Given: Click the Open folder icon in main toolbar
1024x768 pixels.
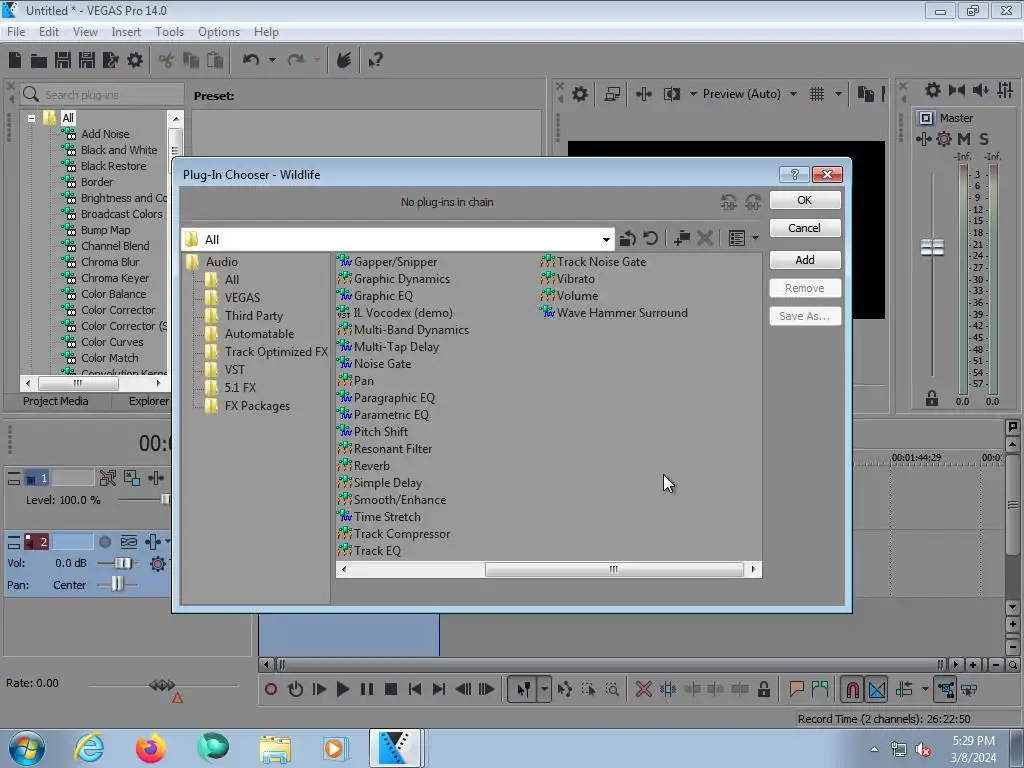Looking at the screenshot, I should tap(39, 61).
